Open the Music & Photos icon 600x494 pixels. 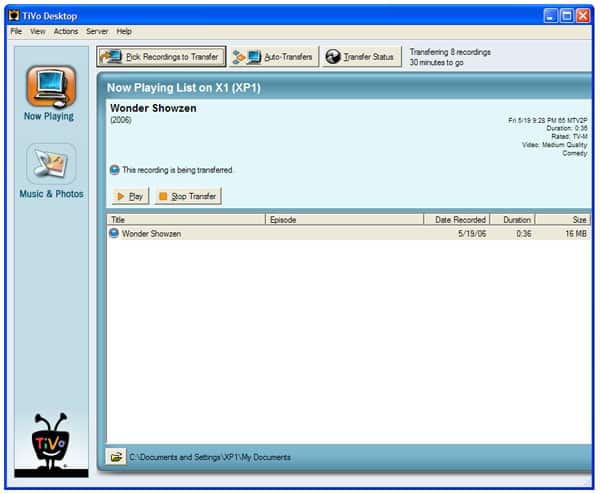pyautogui.click(x=51, y=163)
